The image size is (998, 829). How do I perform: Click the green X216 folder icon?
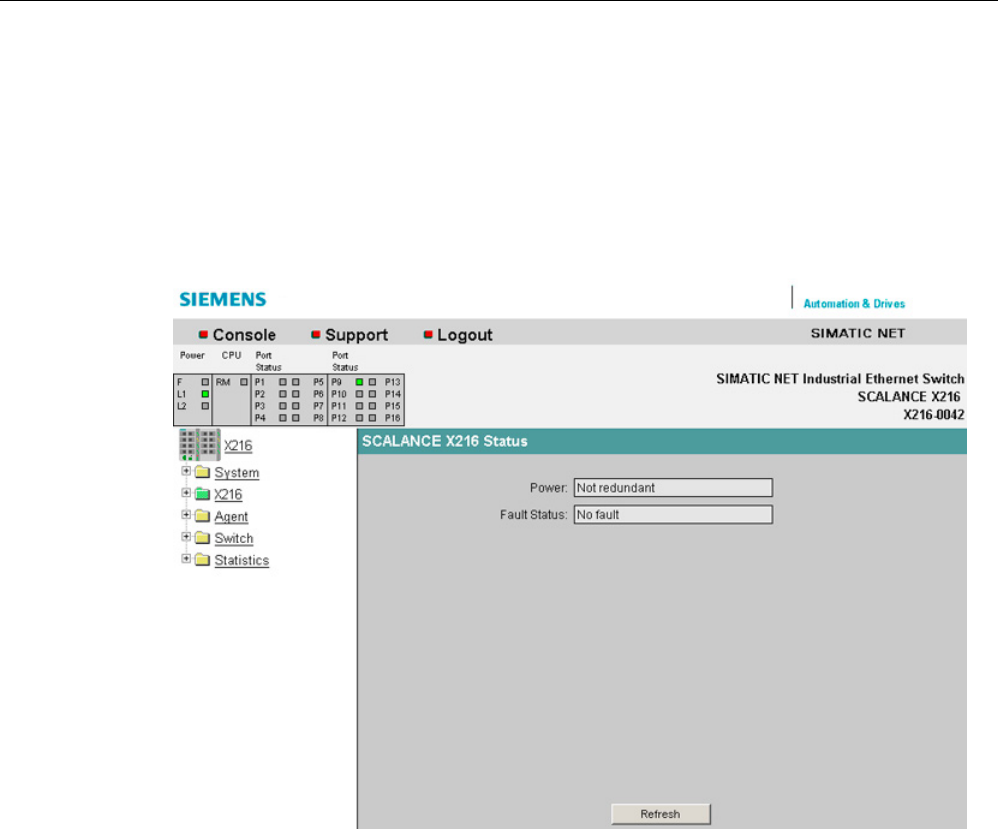coord(202,494)
